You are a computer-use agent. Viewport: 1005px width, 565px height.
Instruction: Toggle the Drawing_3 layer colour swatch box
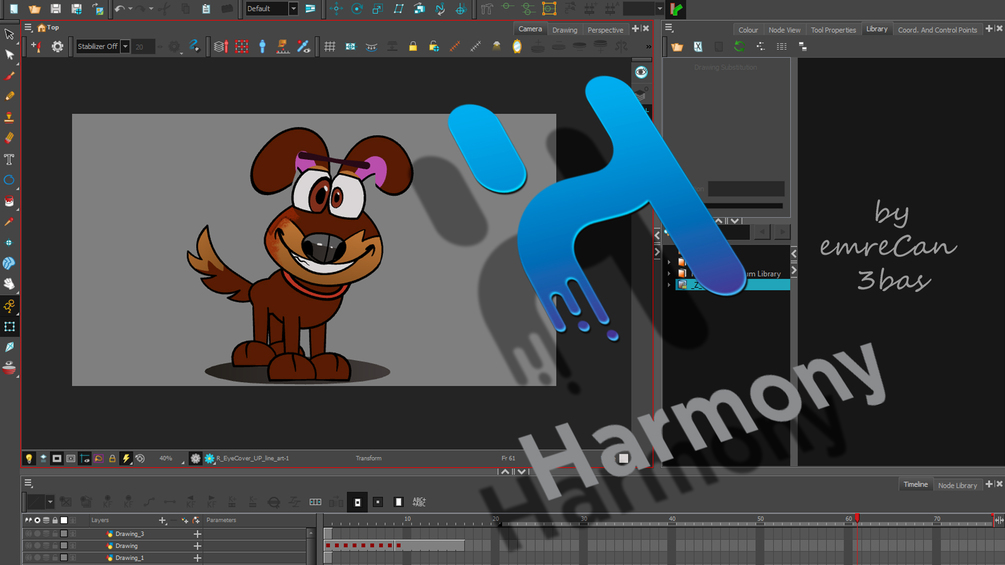[63, 534]
